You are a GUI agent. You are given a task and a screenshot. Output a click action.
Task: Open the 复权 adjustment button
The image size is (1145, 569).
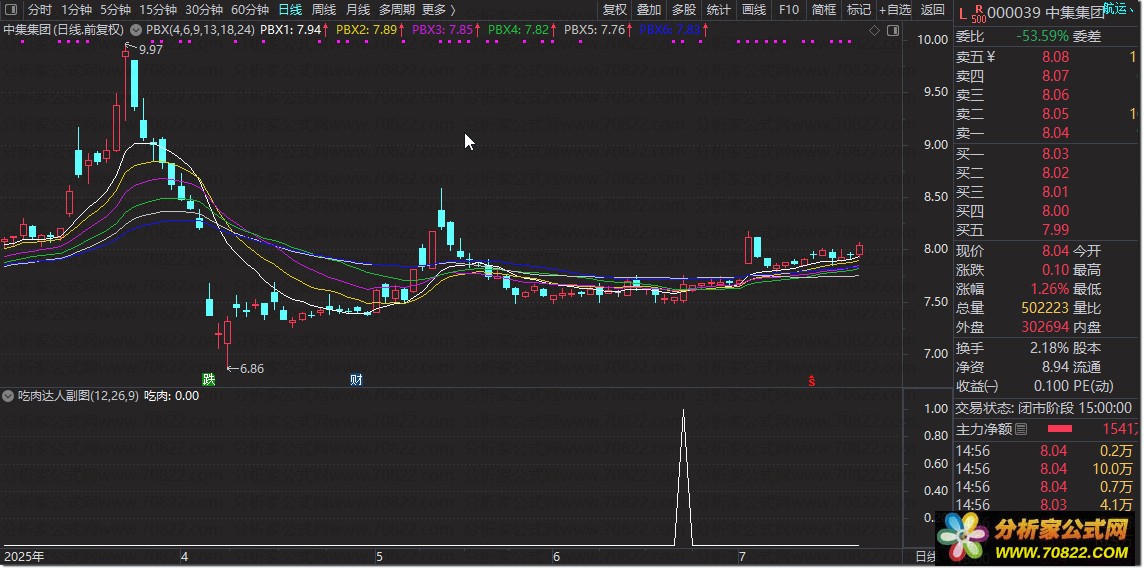[x=615, y=9]
